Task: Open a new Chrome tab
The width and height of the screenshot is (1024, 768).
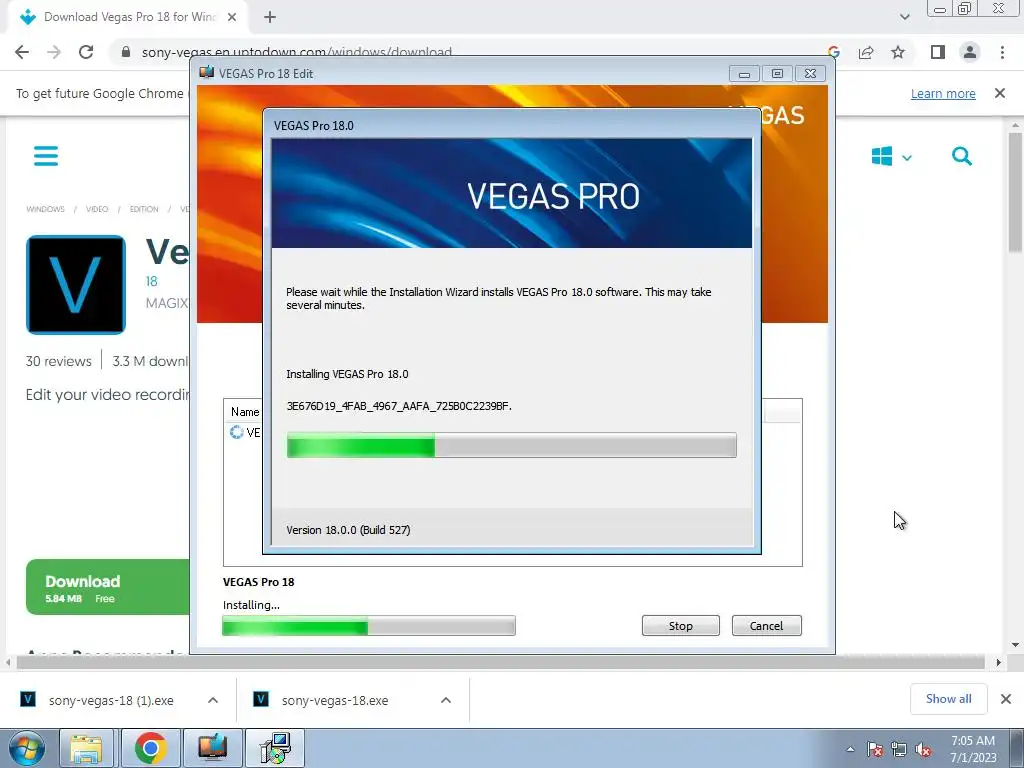Action: [270, 17]
